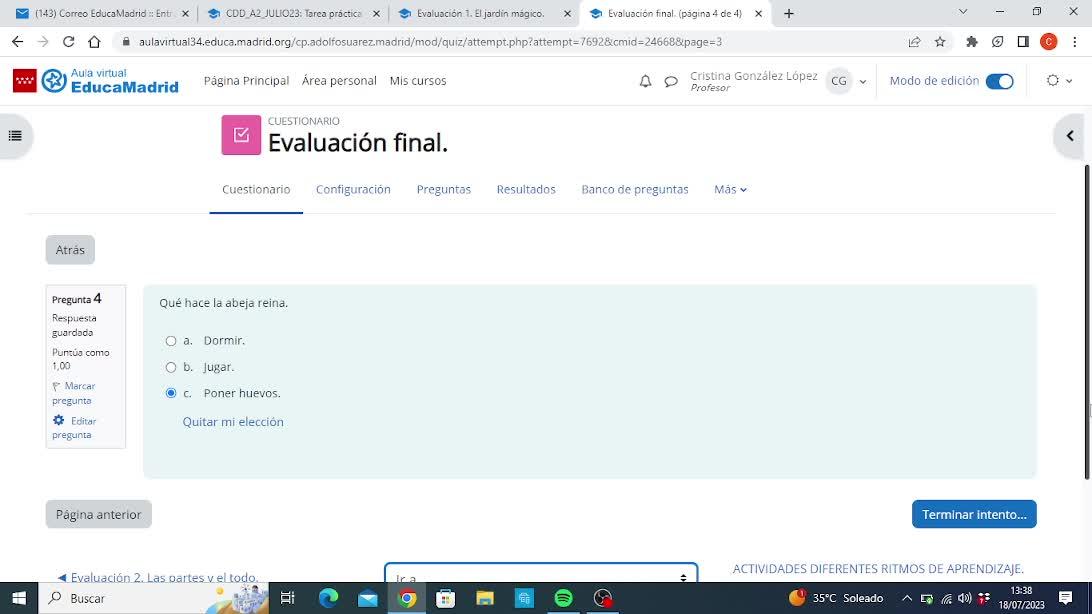
Task: Open the accessibility settings icon in header
Action: point(1053,81)
